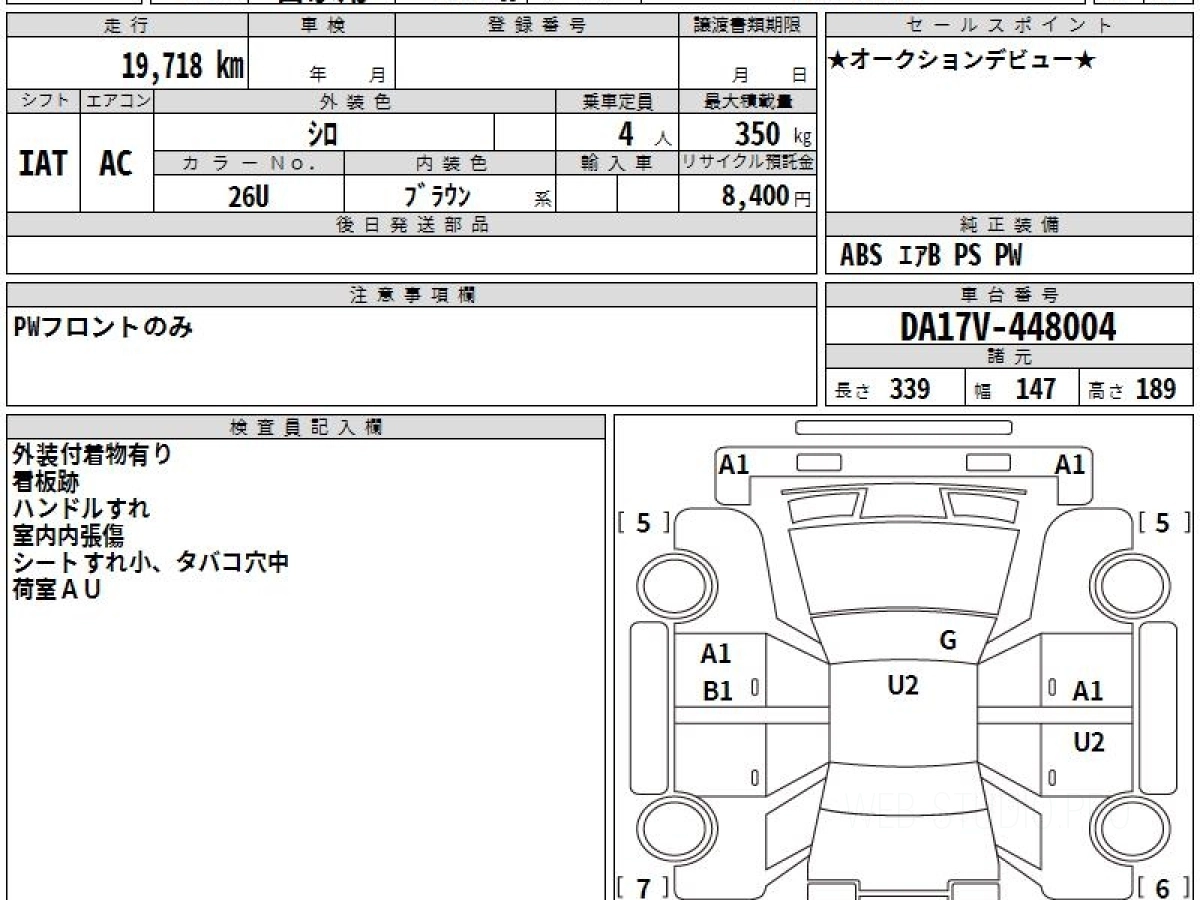Click the note シートすれ小、タバコ穴中
1200x900 pixels.
click(151, 562)
